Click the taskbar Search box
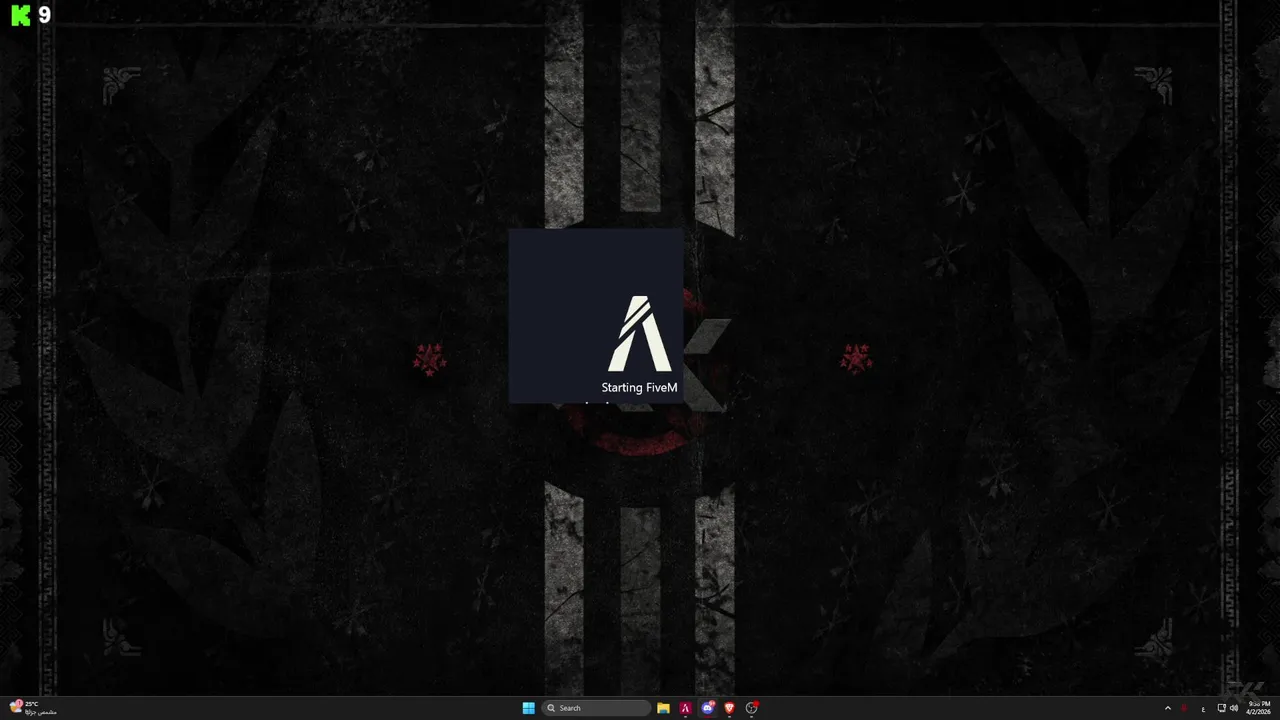 [x=596, y=708]
